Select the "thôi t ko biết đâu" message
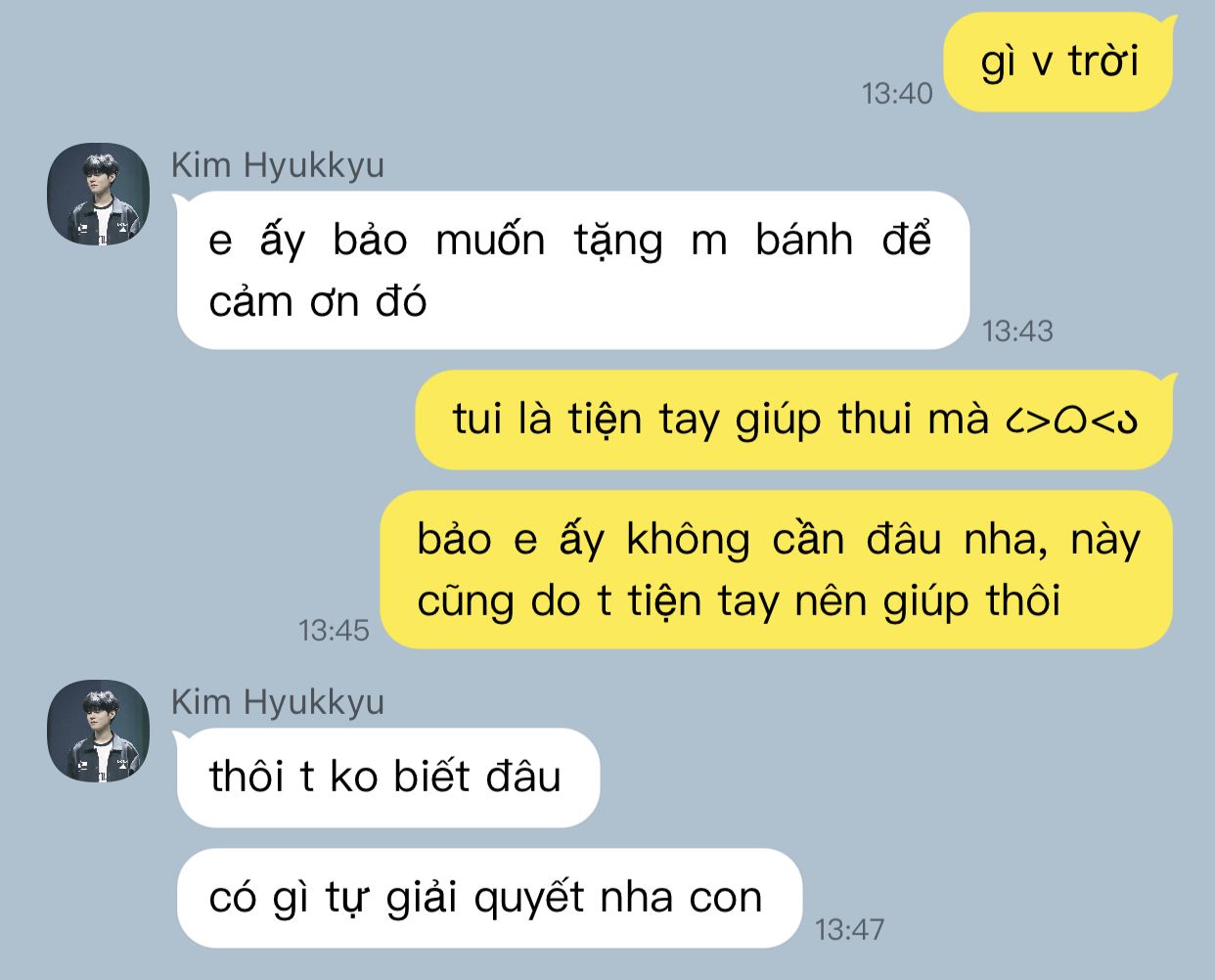Image resolution: width=1215 pixels, height=980 pixels. 387,778
